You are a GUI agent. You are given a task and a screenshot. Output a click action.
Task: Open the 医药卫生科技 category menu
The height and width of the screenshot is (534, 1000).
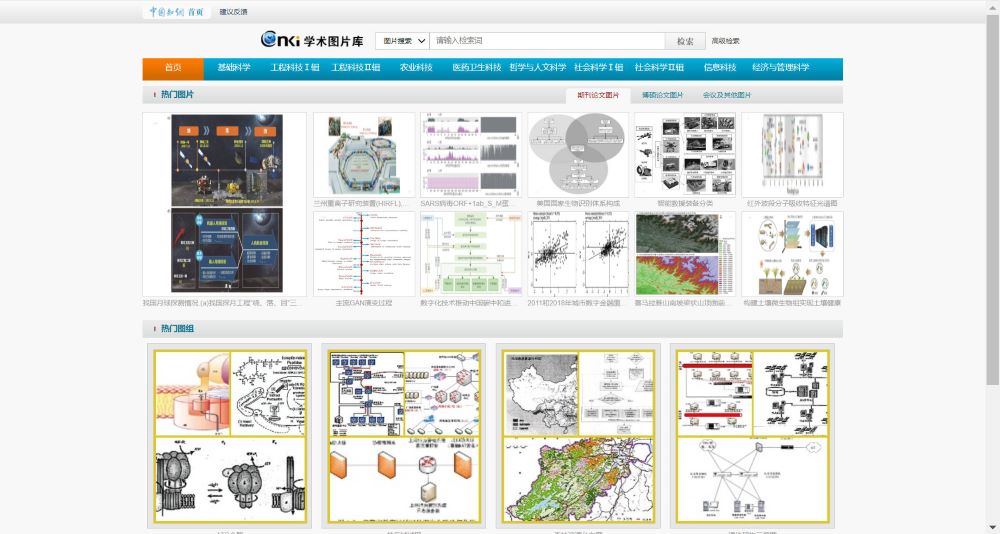coord(476,68)
